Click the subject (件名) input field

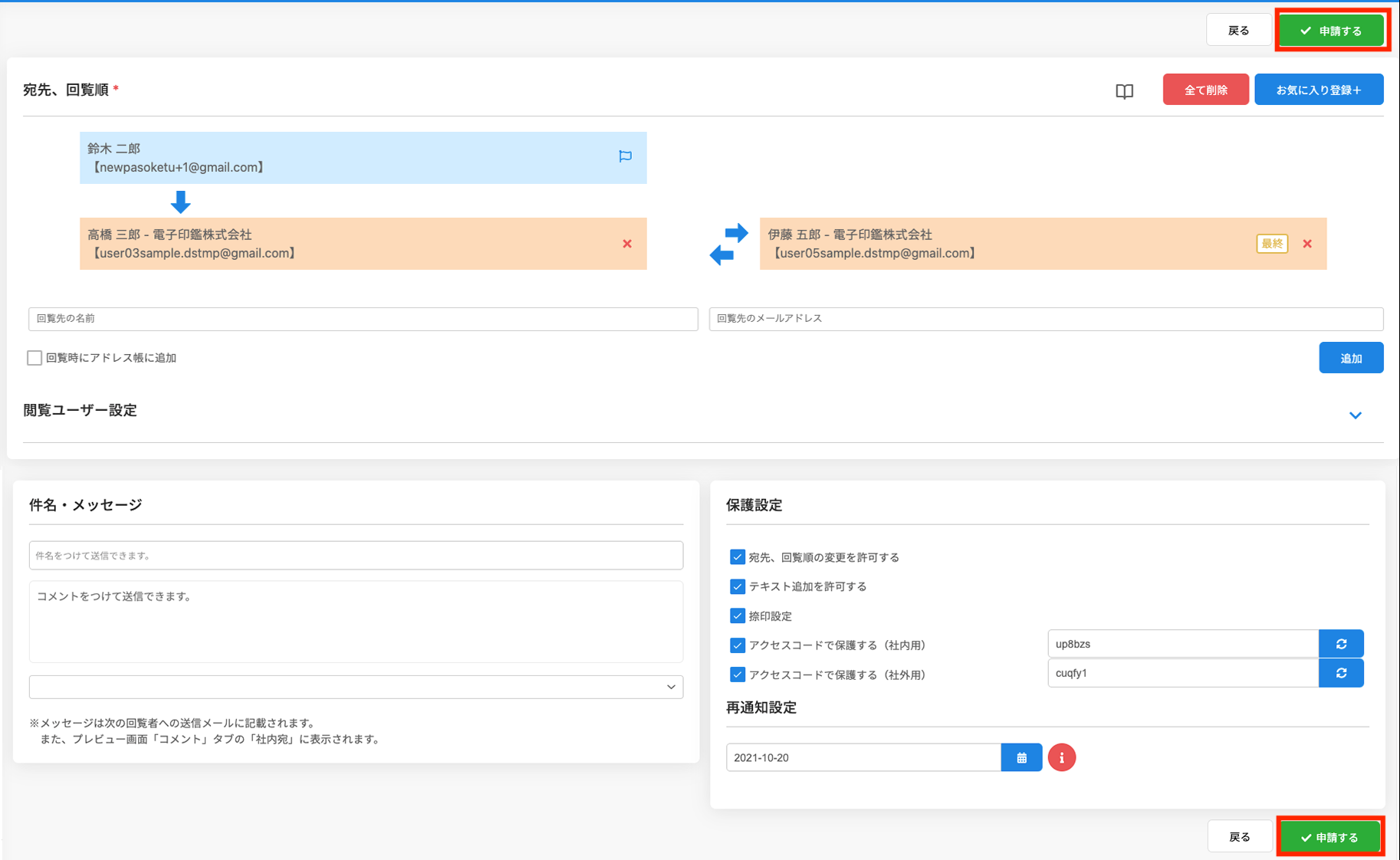(x=356, y=555)
